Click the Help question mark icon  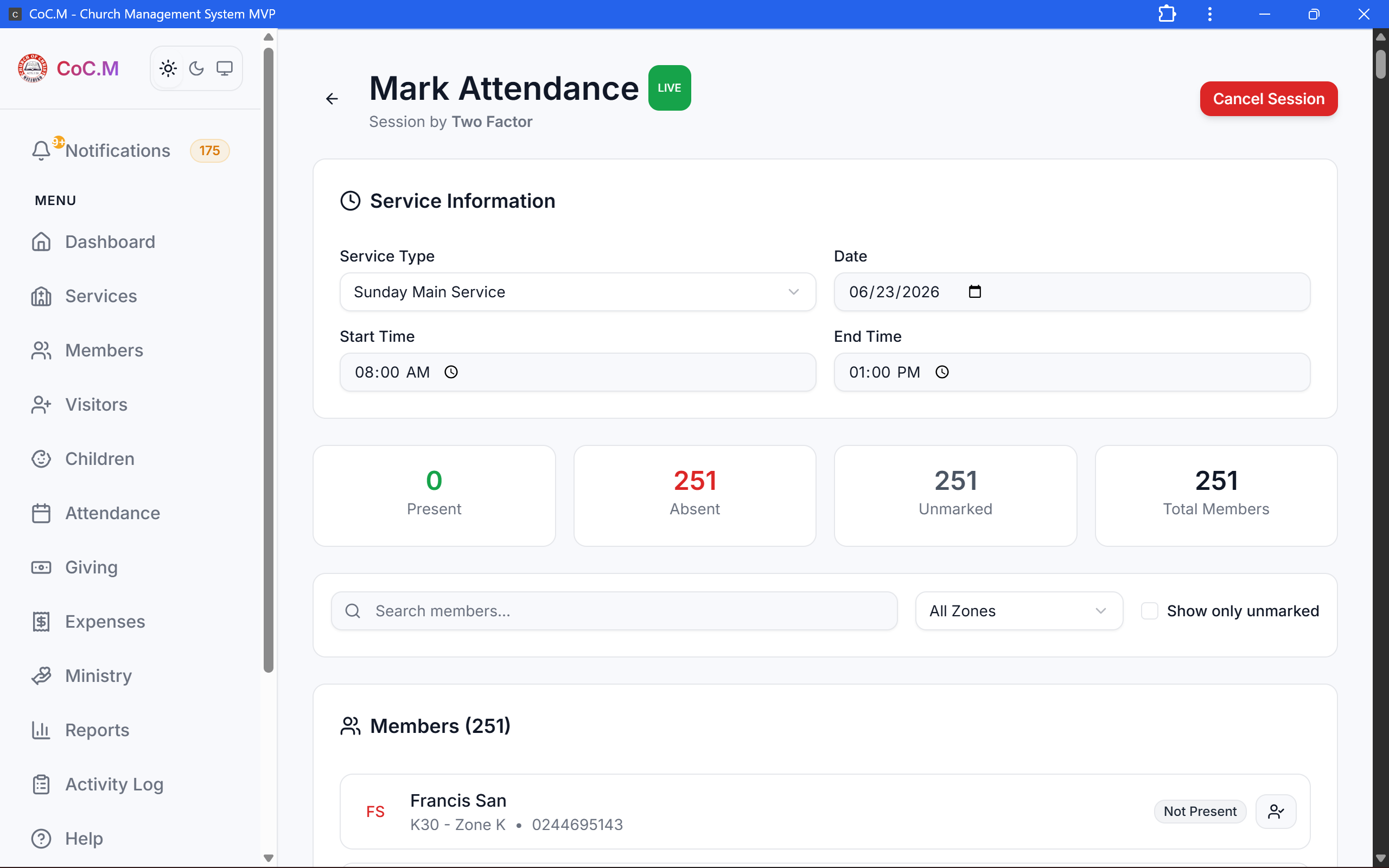[x=41, y=839]
